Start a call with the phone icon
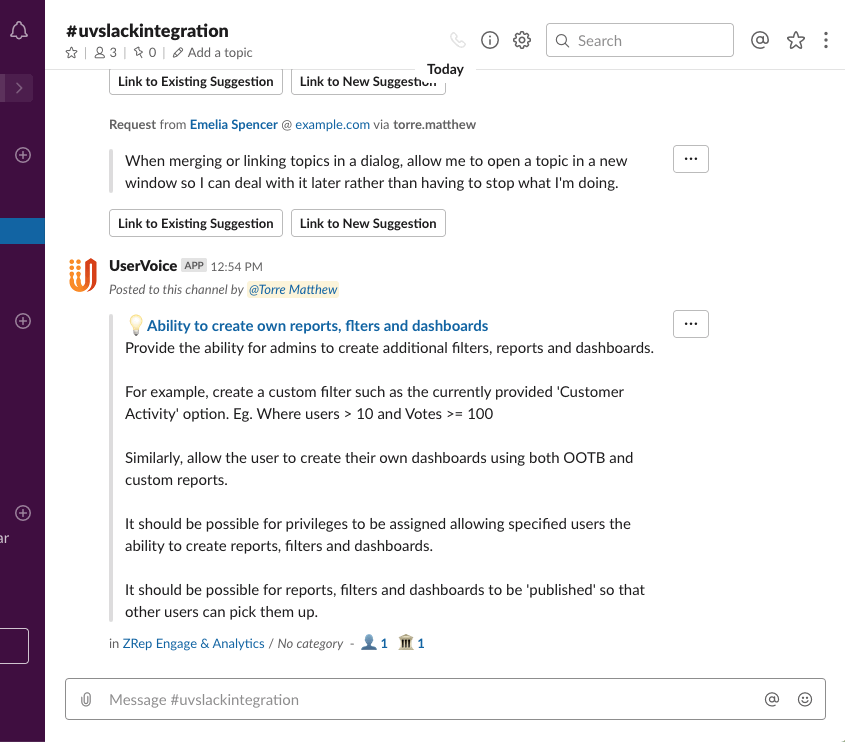845x742 pixels. pyautogui.click(x=458, y=40)
